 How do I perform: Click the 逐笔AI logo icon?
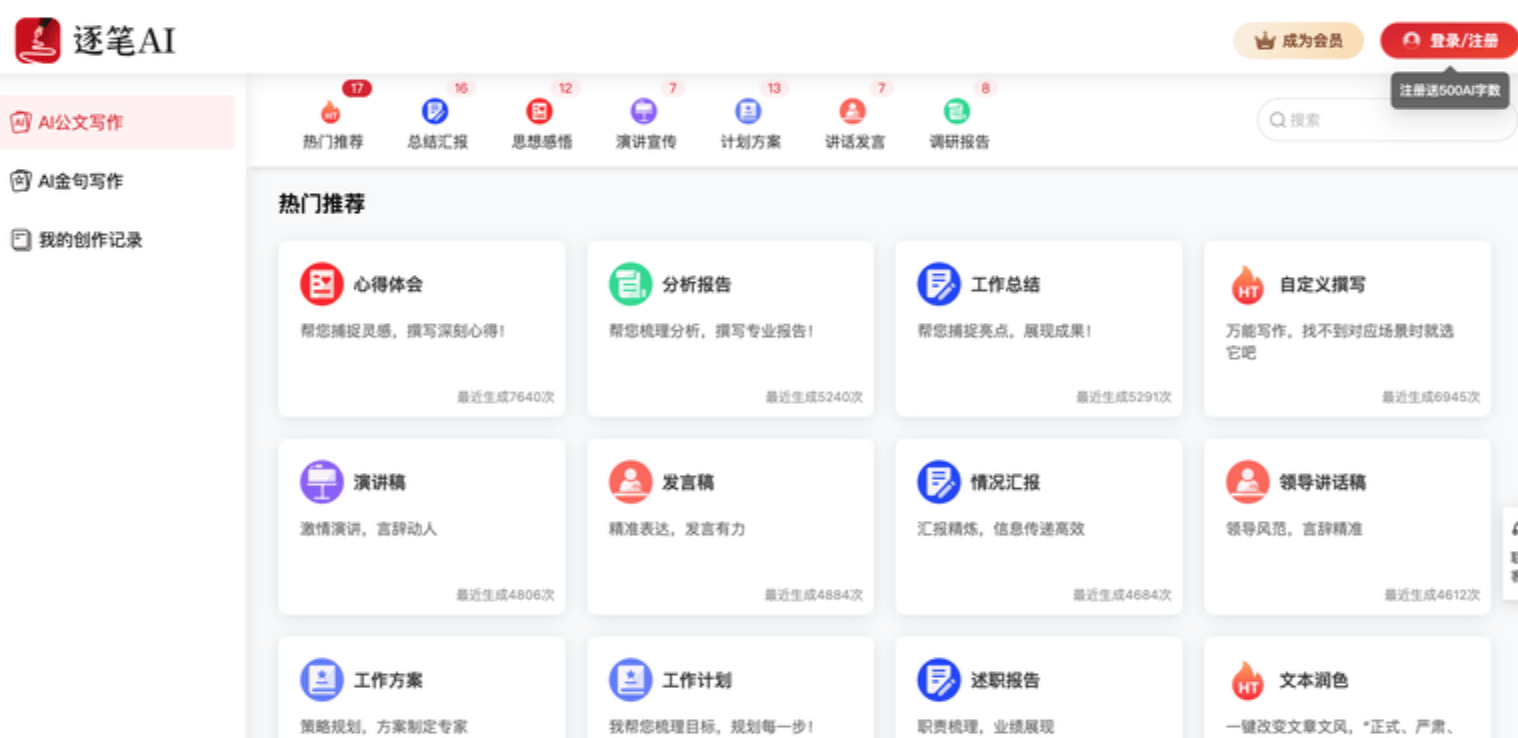(38, 40)
